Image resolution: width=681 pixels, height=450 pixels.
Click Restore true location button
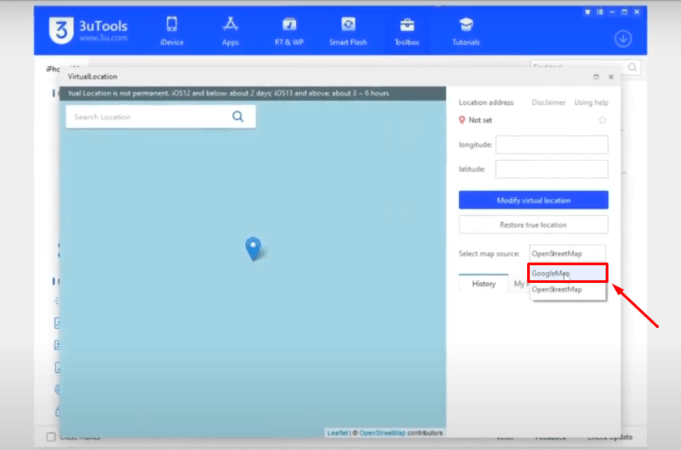coord(533,225)
